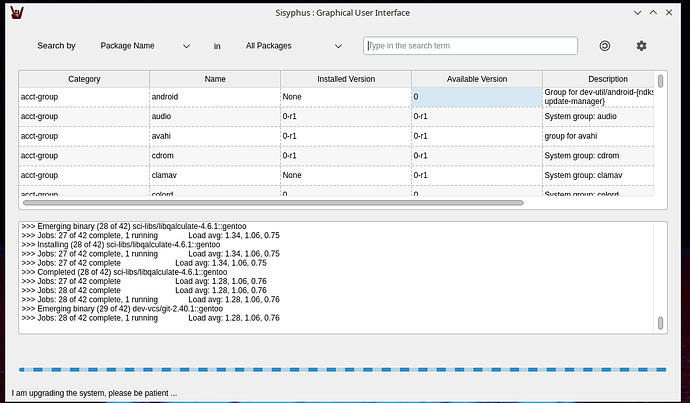690x403 pixels.
Task: Select the android package name cell
Action: click(215, 97)
